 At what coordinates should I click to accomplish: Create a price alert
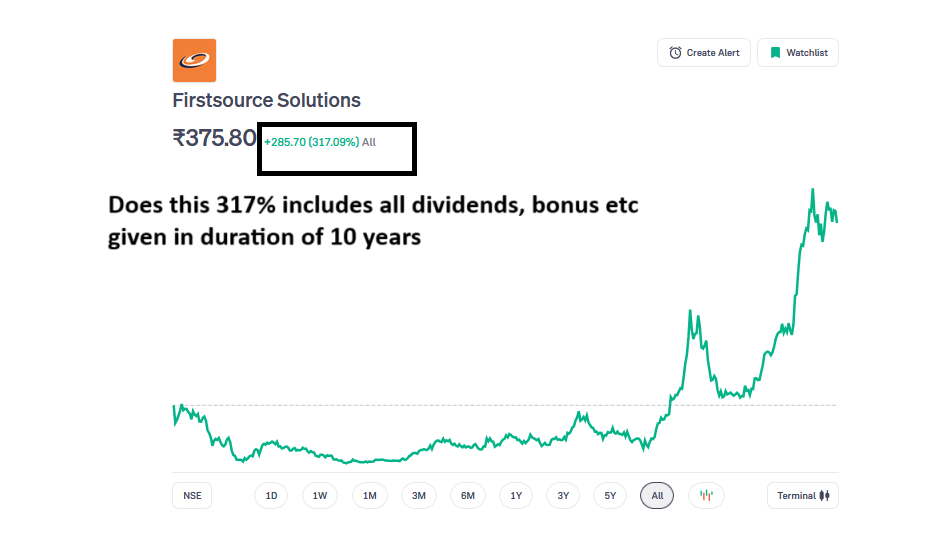(703, 53)
